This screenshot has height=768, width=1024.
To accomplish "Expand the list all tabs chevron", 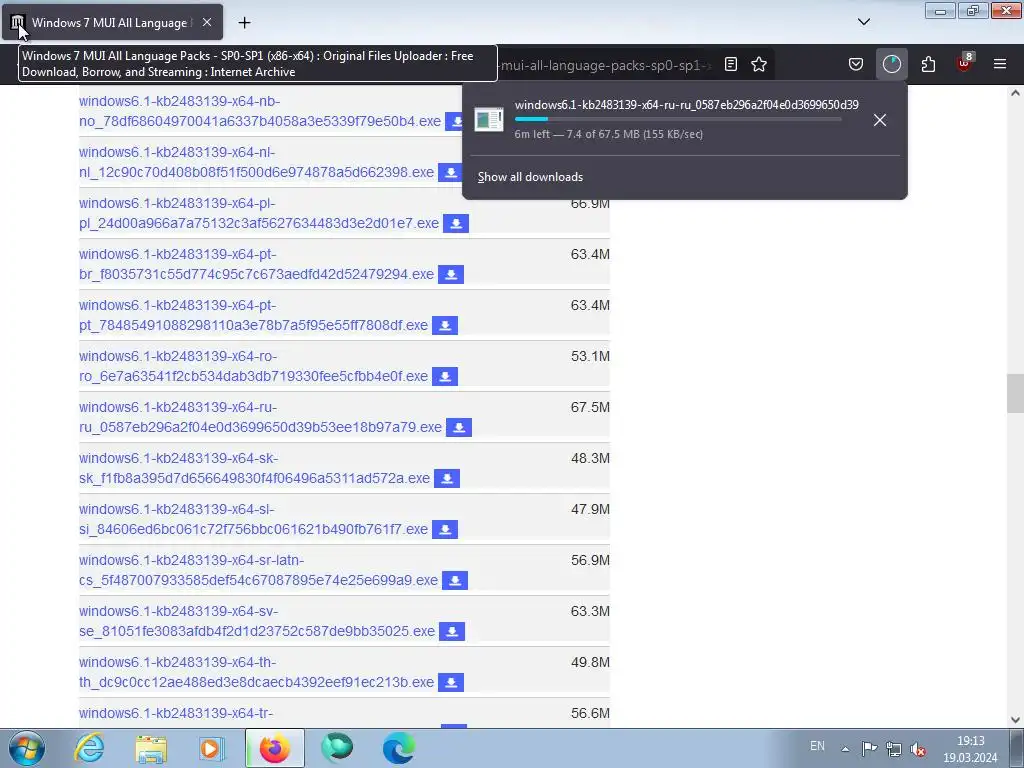I will 863,22.
